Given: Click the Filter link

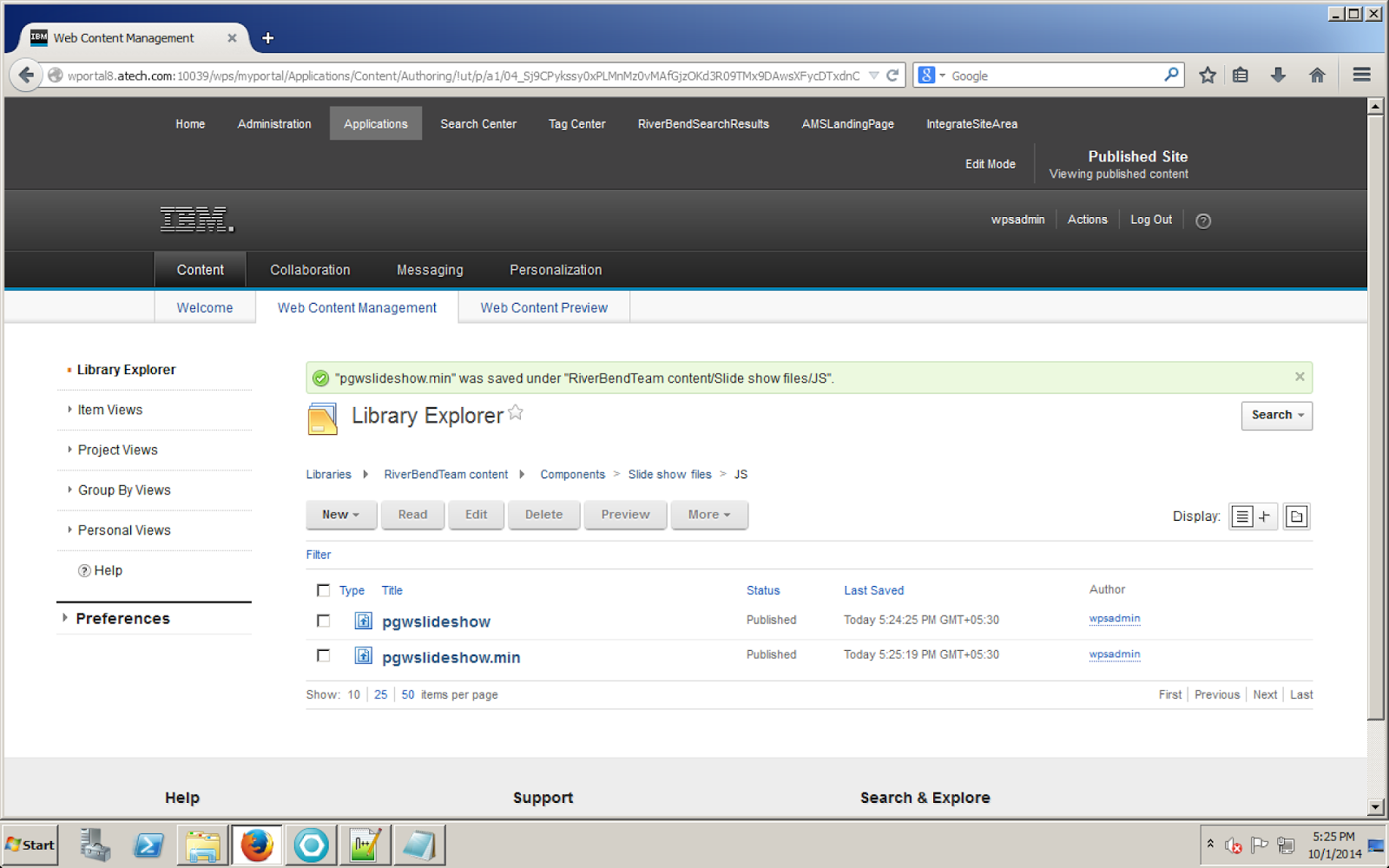Looking at the screenshot, I should pos(319,555).
